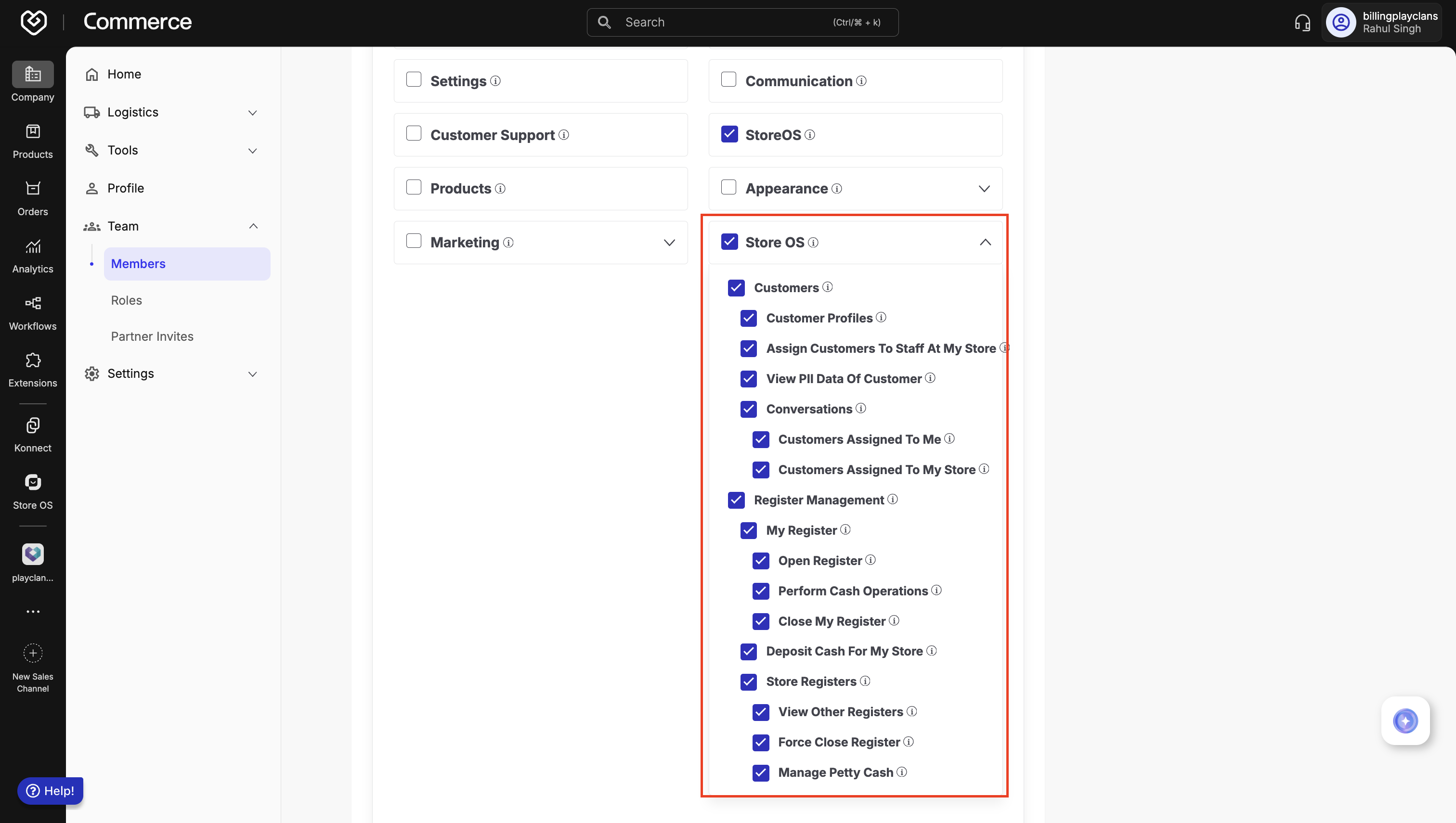The image size is (1456, 823).
Task: Go to Partner Invites page
Action: pyautogui.click(x=152, y=336)
